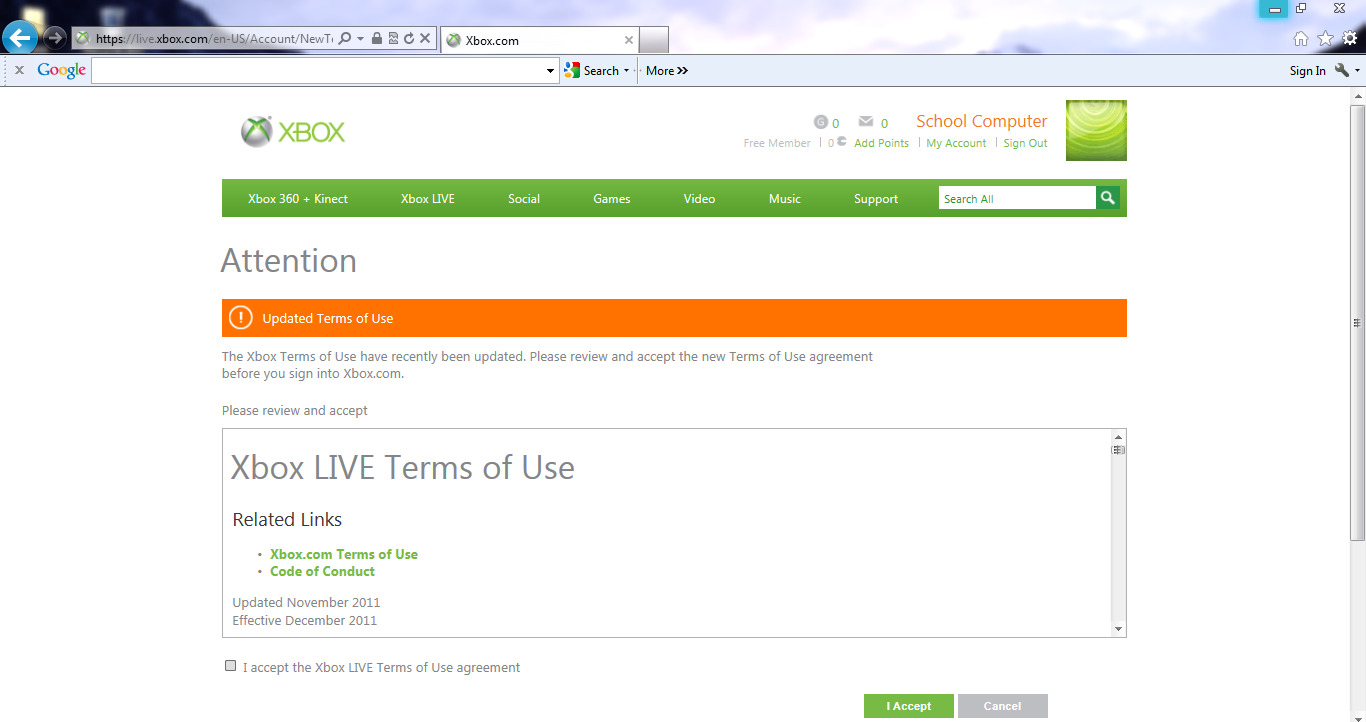This screenshot has width=1366, height=722.
Task: Open the address bar autocomplete dropdown arrow
Action: click(360, 39)
